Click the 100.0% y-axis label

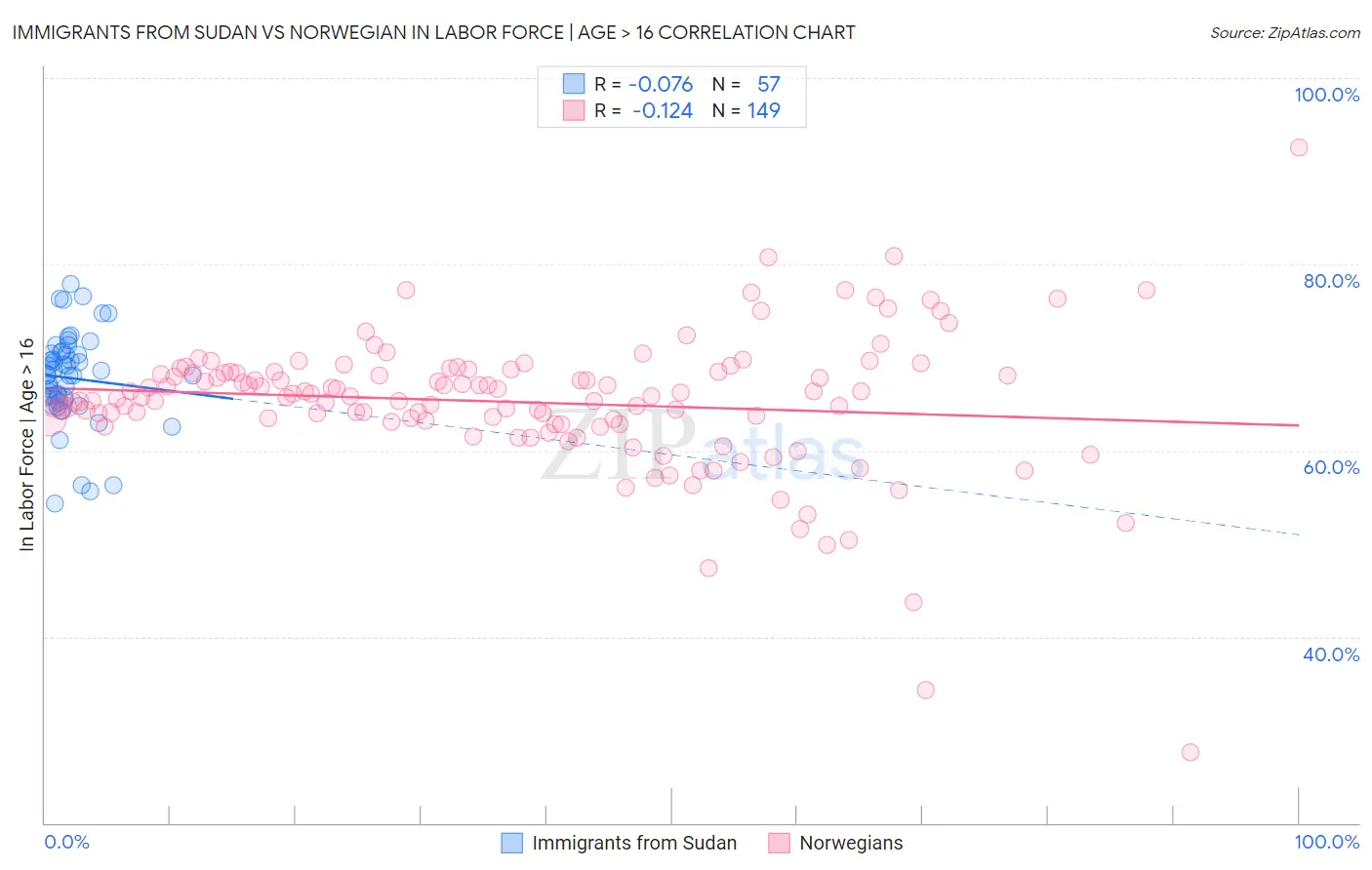(1326, 95)
